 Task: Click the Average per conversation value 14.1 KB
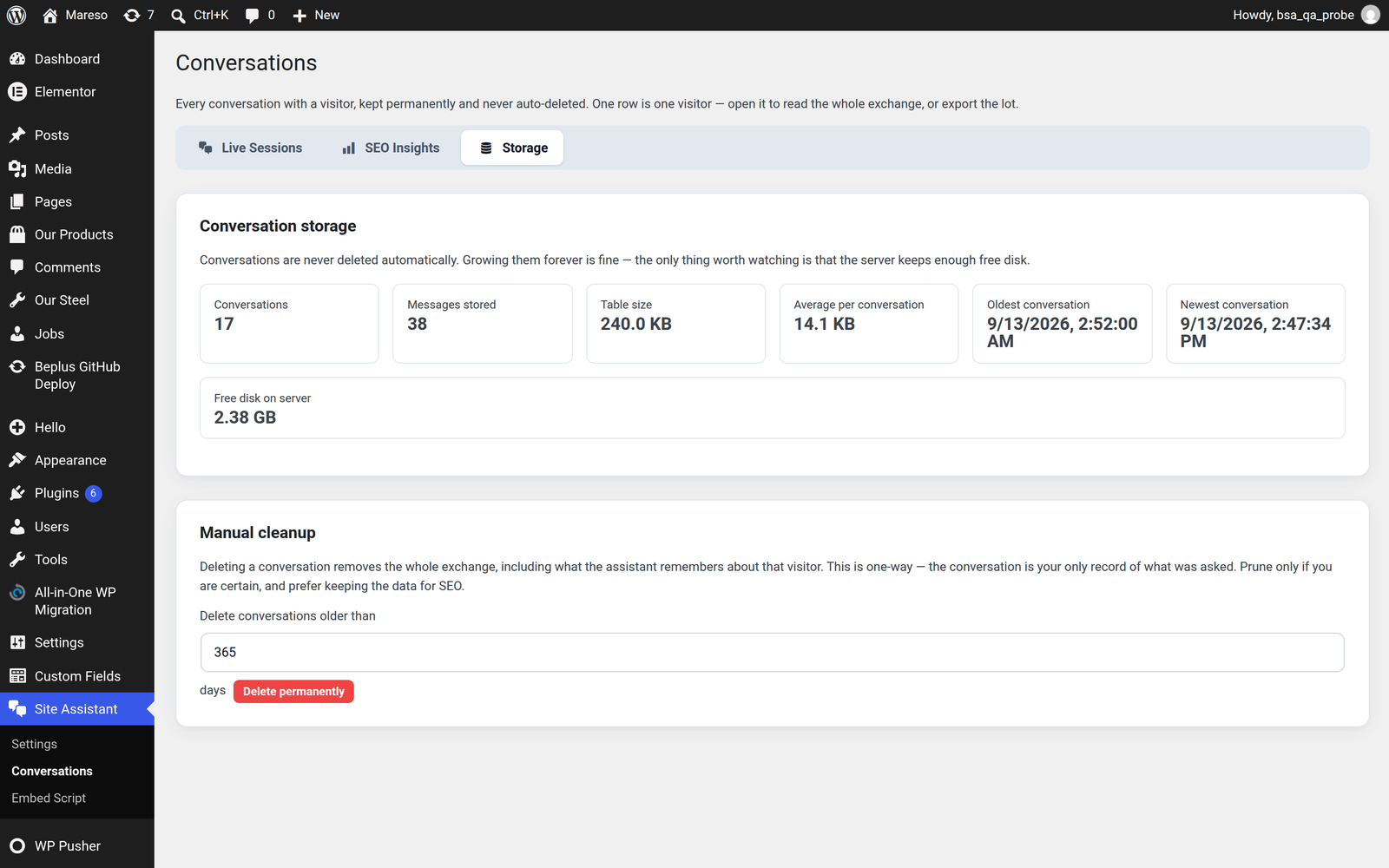click(x=825, y=325)
